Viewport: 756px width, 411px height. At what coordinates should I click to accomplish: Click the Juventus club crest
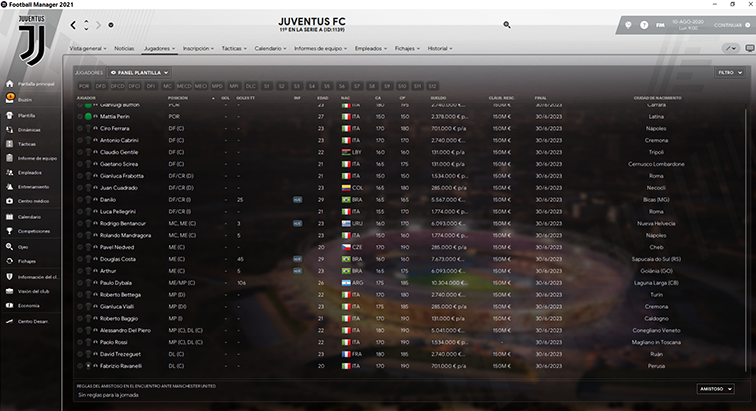click(x=32, y=41)
